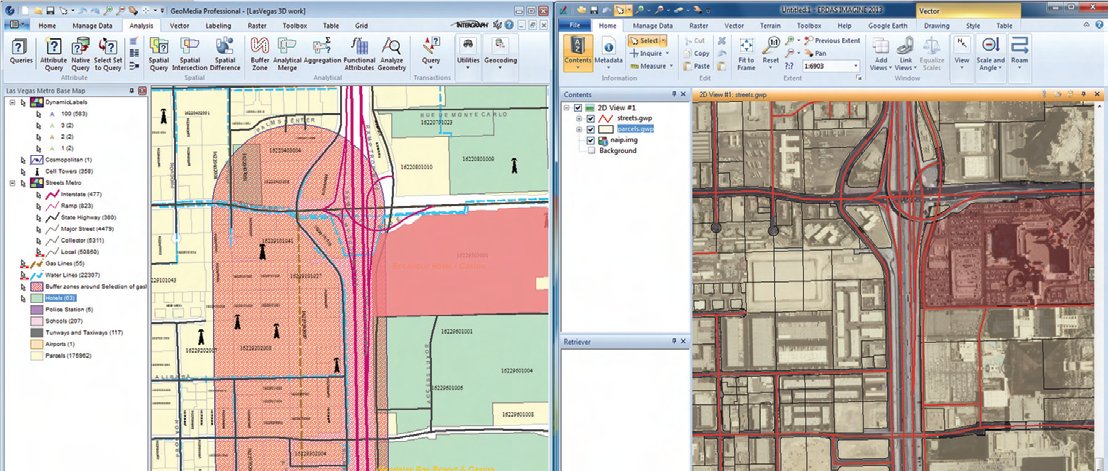The image size is (1108, 471).
Task: Click the Pan tool in ERDAS
Action: pos(816,53)
